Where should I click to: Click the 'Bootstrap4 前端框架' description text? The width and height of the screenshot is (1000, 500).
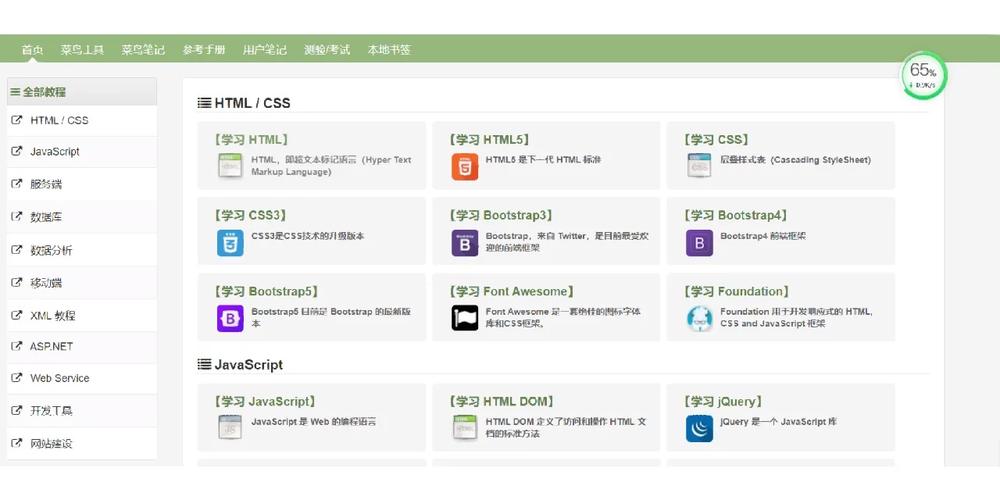pyautogui.click(x=763, y=236)
